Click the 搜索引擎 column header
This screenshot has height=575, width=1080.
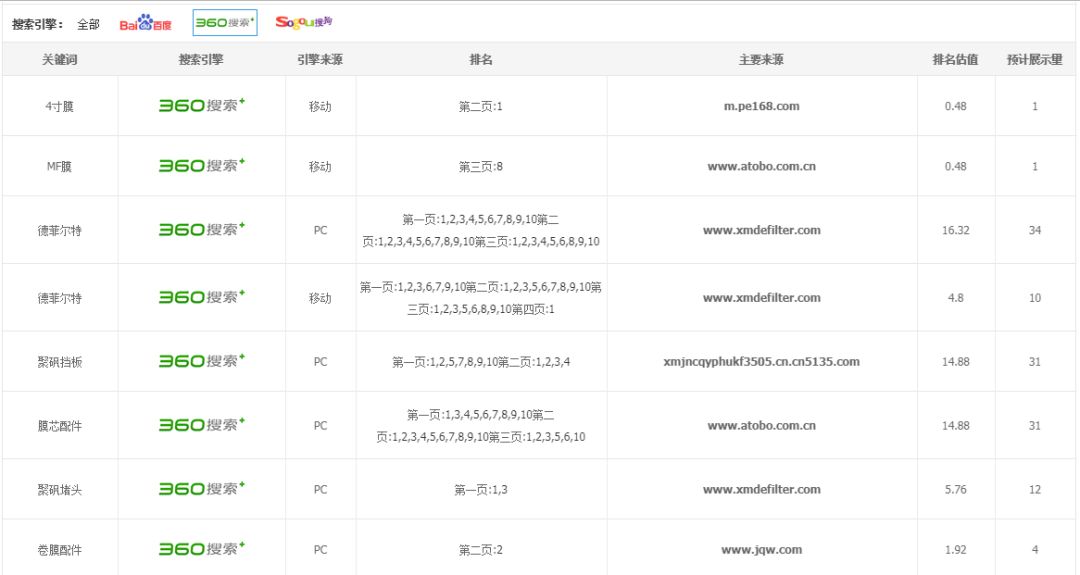tap(201, 59)
